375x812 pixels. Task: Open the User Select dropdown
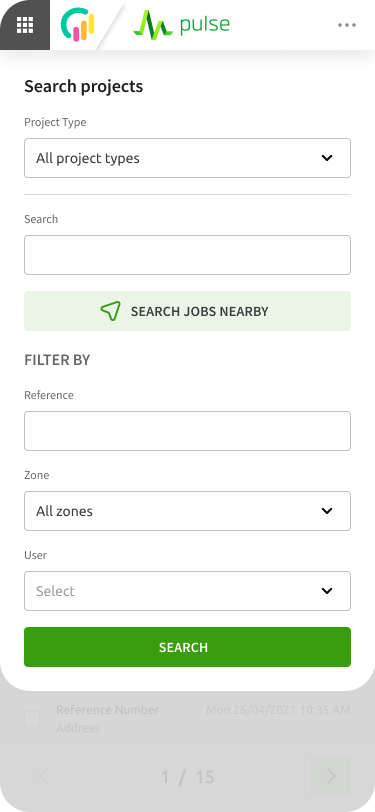point(188,591)
